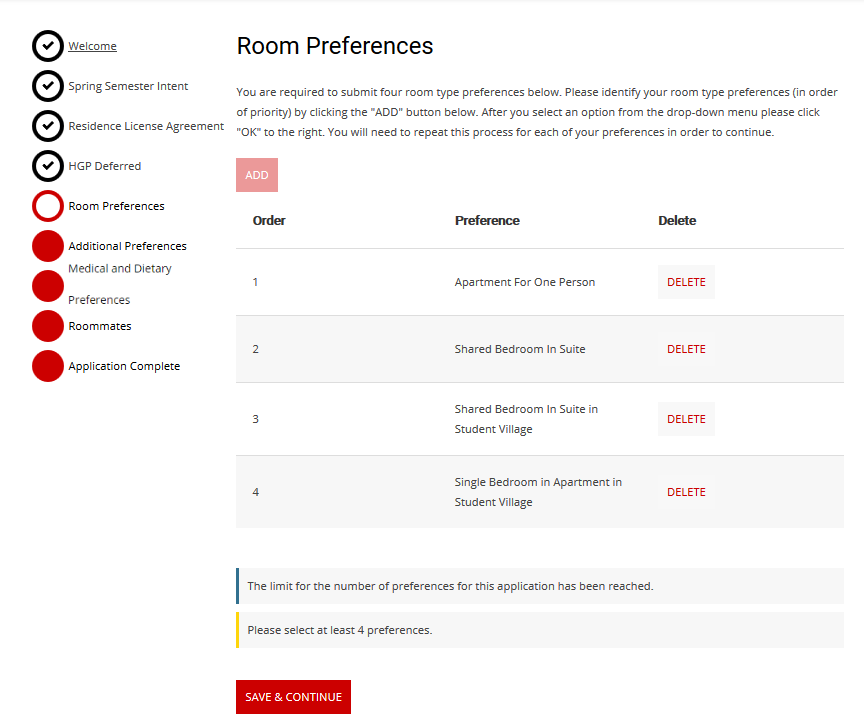Click the Medical and Dietary red circle
864x728 pixels.
[x=48, y=286]
